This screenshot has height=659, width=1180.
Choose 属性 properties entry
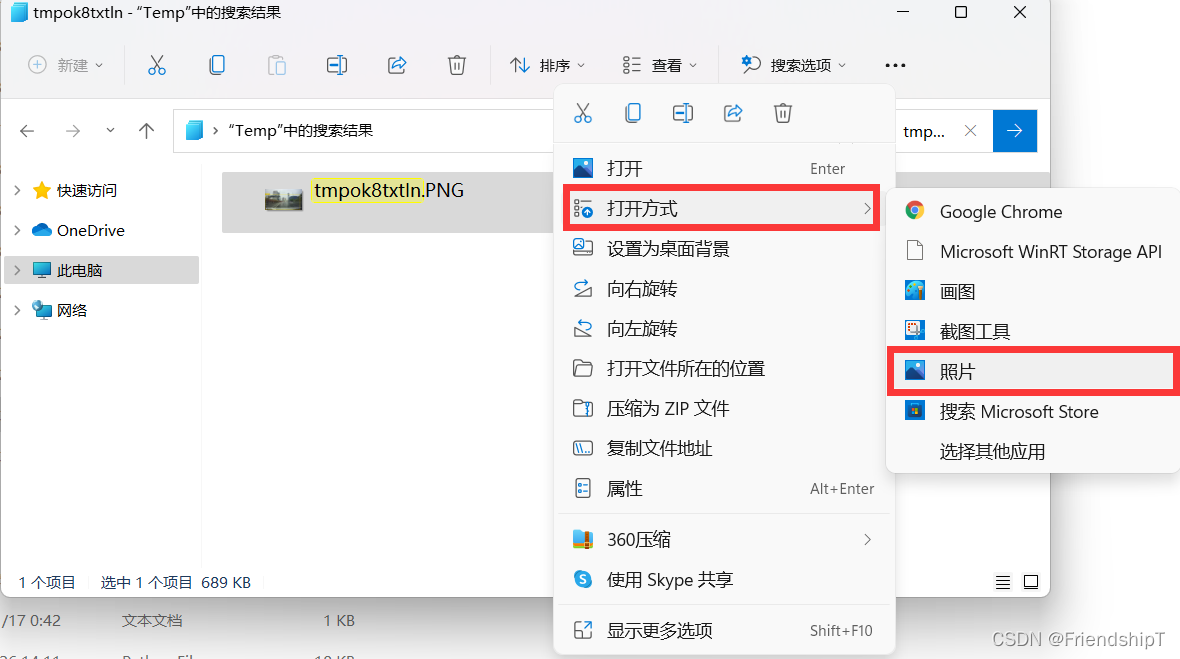coord(723,489)
